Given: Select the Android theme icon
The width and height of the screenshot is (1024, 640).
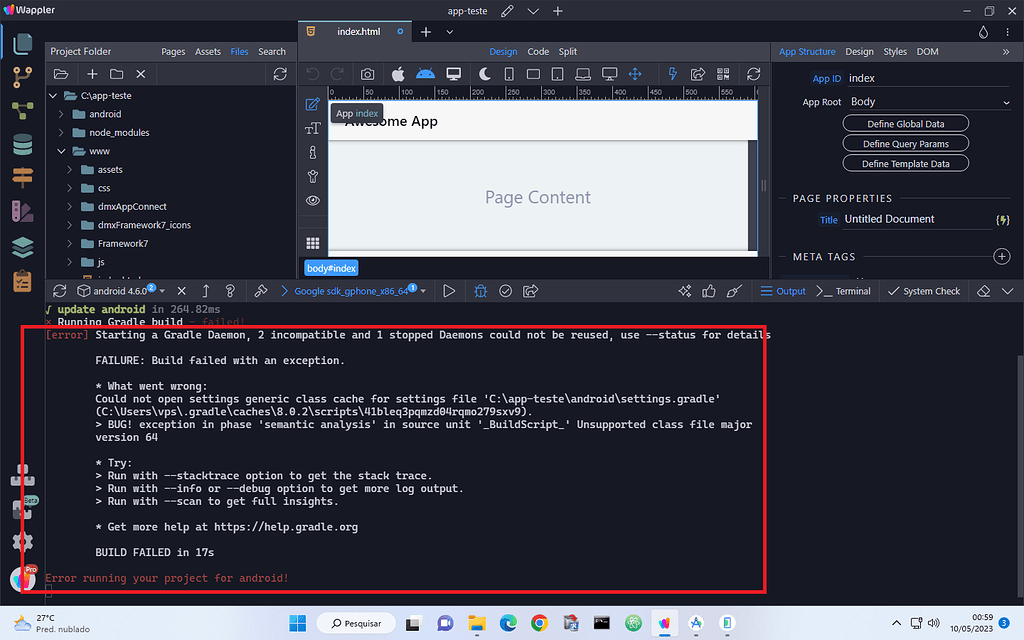Looking at the screenshot, I should (425, 74).
